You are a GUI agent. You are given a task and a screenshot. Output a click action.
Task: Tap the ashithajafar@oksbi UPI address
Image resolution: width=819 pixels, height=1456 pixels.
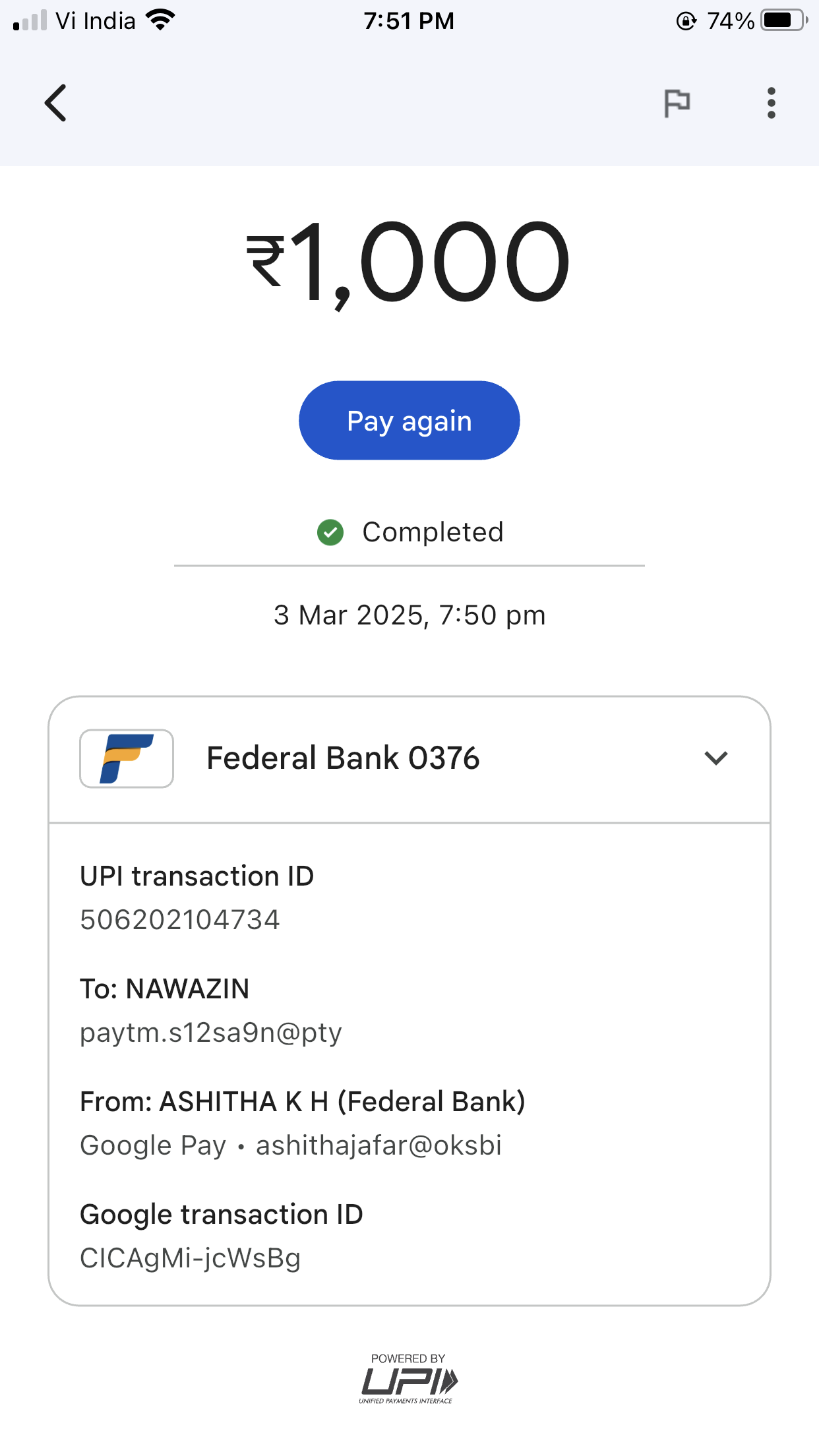pyautogui.click(x=379, y=1145)
